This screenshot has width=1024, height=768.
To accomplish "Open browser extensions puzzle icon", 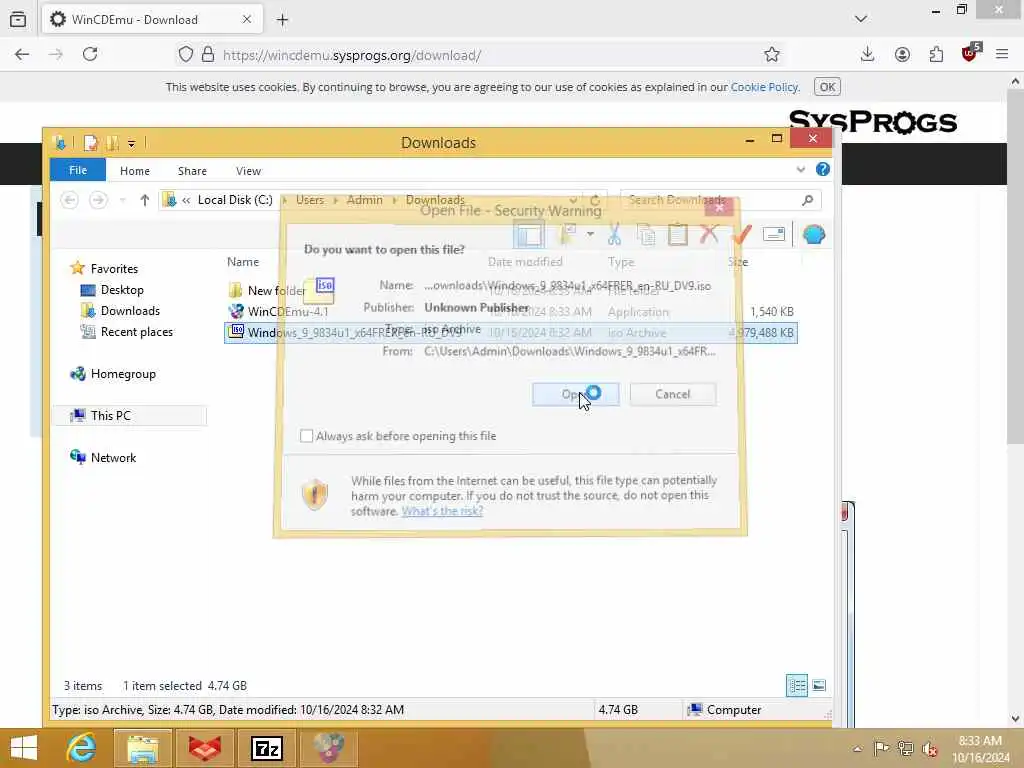I will click(936, 55).
